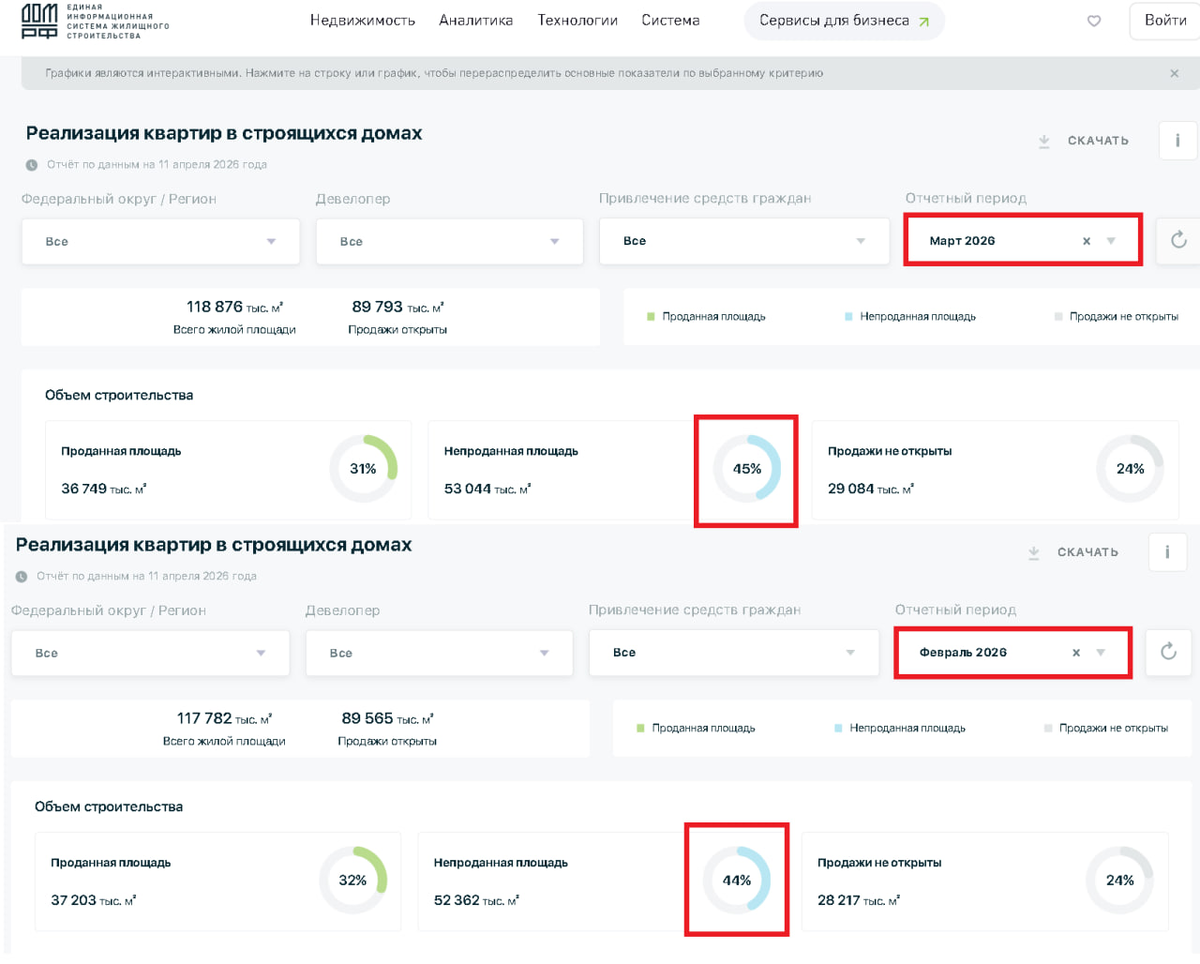Toggle upper Продажи не открыты legend item
The width and height of the screenshot is (1200, 964).
[1117, 317]
